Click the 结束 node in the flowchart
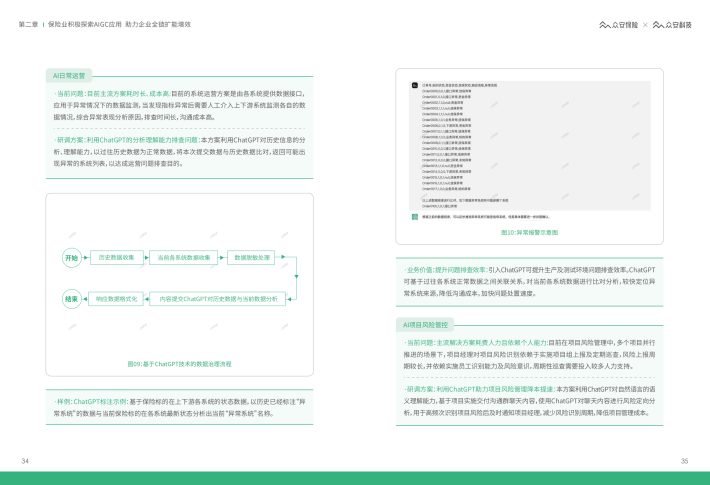710x485 pixels. [71, 298]
